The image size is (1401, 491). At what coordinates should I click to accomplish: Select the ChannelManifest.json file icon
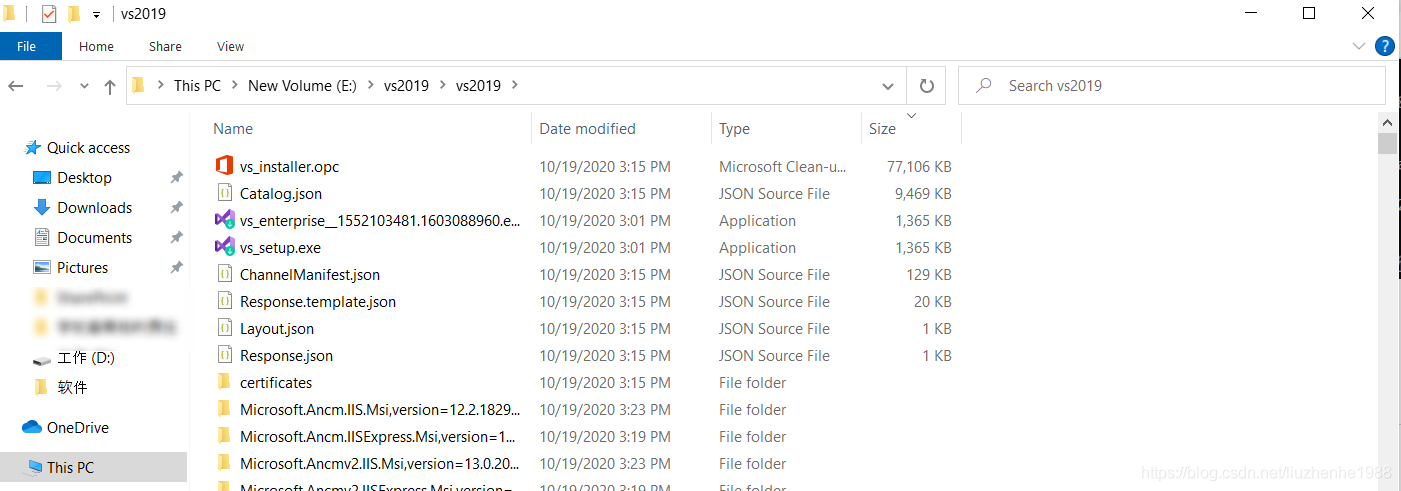pyautogui.click(x=224, y=274)
